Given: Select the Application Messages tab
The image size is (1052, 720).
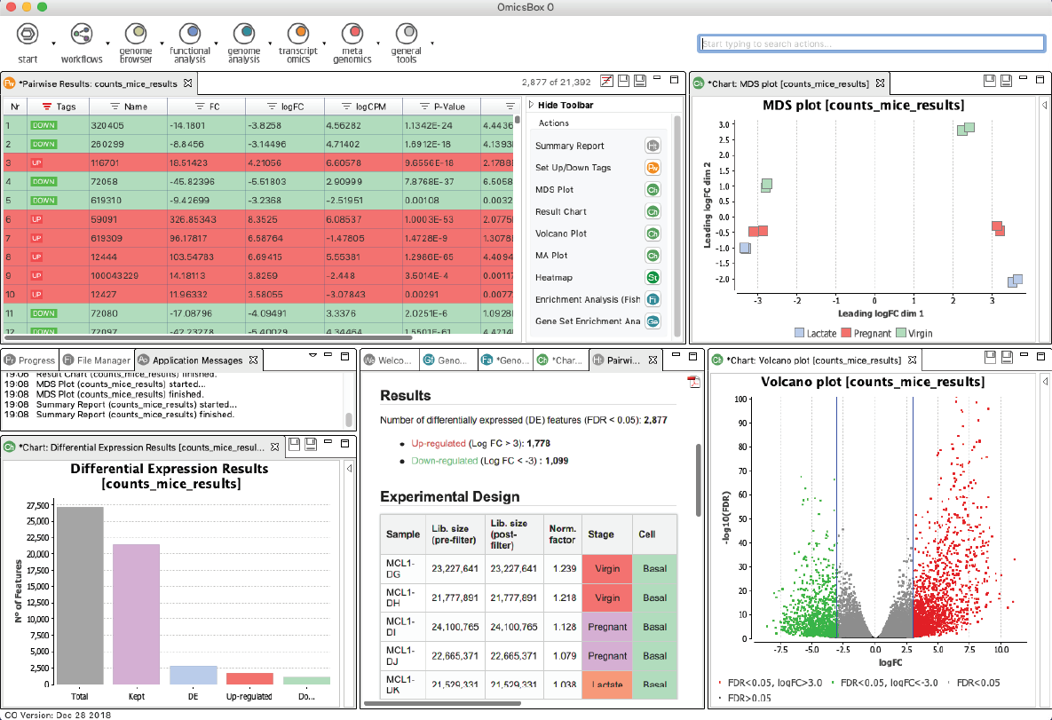Looking at the screenshot, I should coord(197,360).
